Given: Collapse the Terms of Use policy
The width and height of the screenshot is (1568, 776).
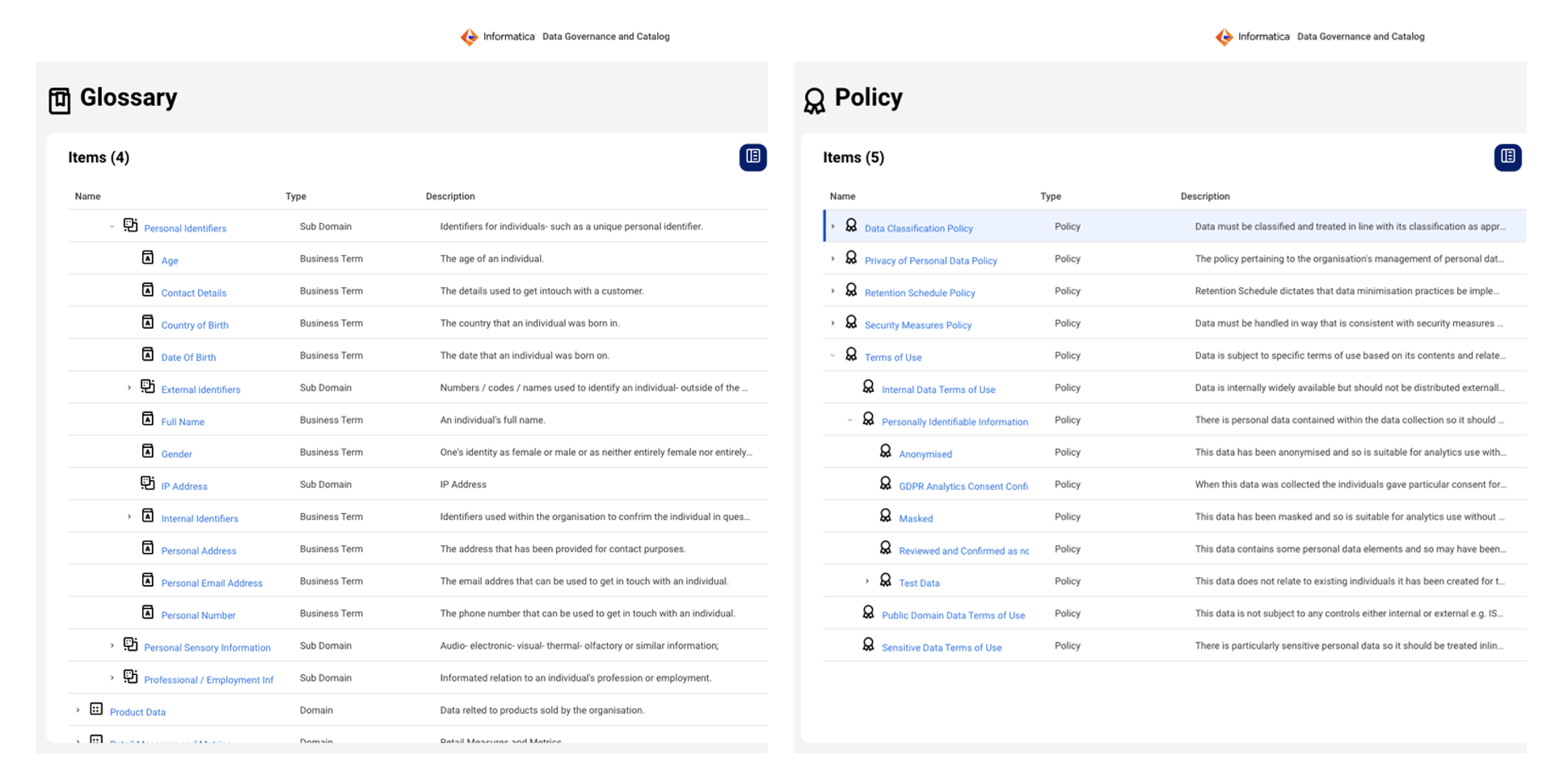Looking at the screenshot, I should pyautogui.click(x=832, y=356).
